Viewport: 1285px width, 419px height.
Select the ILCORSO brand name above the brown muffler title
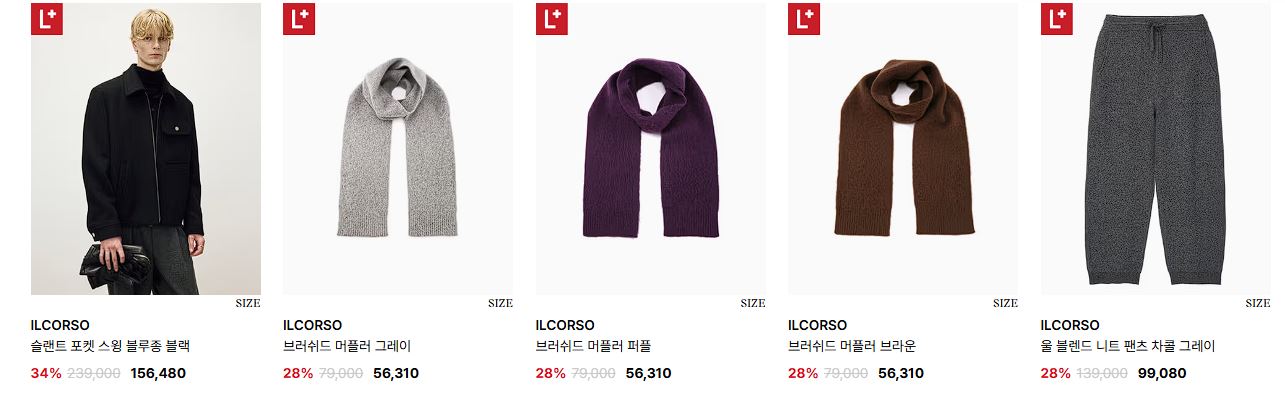click(817, 325)
